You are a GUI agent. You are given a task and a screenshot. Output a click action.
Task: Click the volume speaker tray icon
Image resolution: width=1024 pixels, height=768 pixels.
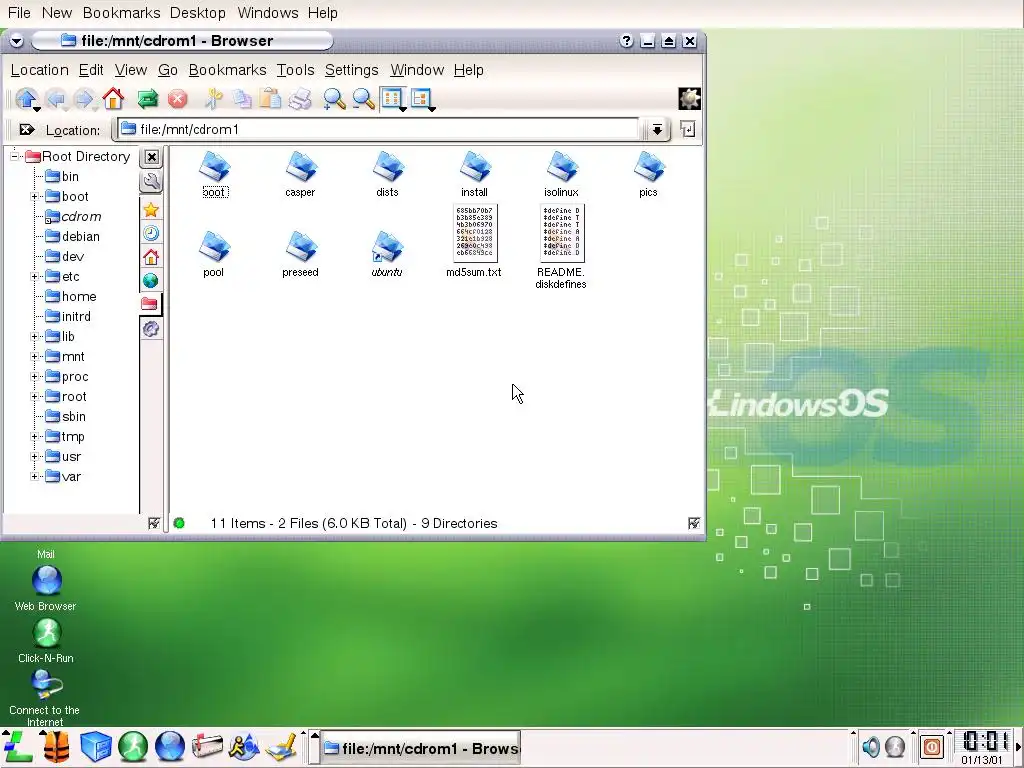point(871,746)
